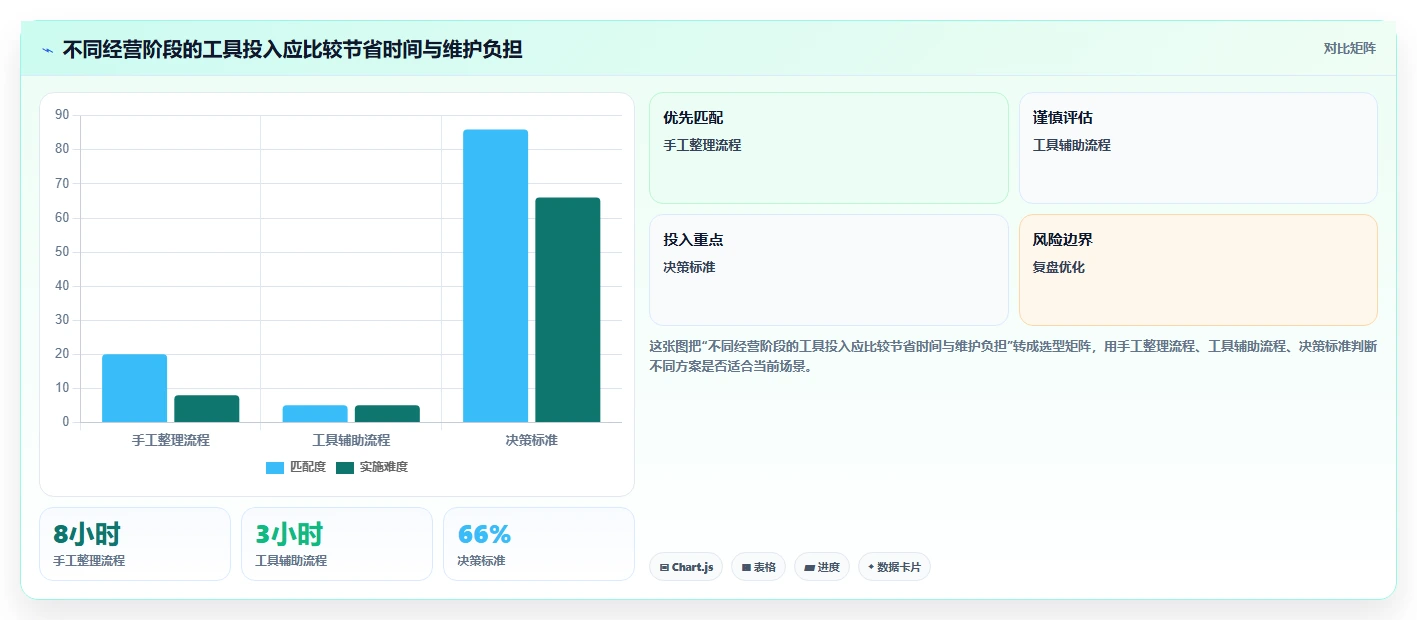
Task: Select the 3小时 工具辅助流程 stat card
Action: (x=337, y=544)
